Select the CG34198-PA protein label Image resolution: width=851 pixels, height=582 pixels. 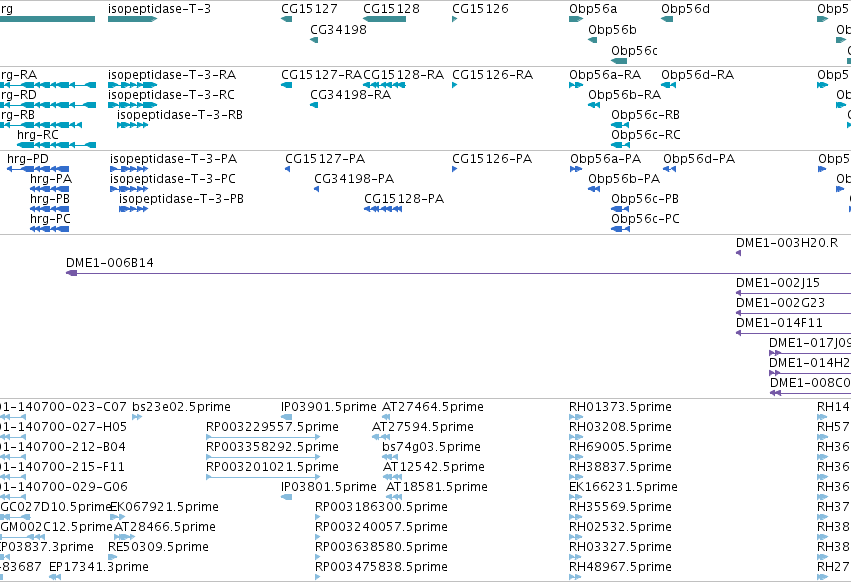click(x=354, y=179)
